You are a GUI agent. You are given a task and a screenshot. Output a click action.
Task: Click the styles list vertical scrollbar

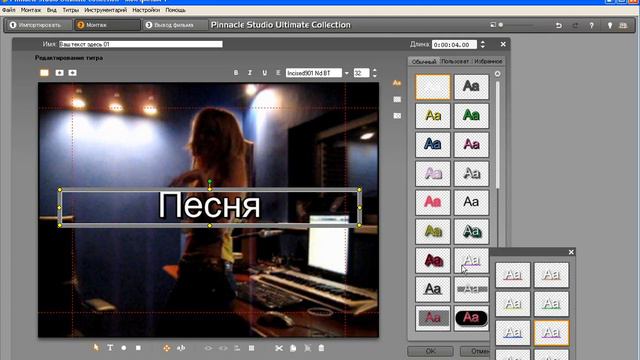pos(498,135)
